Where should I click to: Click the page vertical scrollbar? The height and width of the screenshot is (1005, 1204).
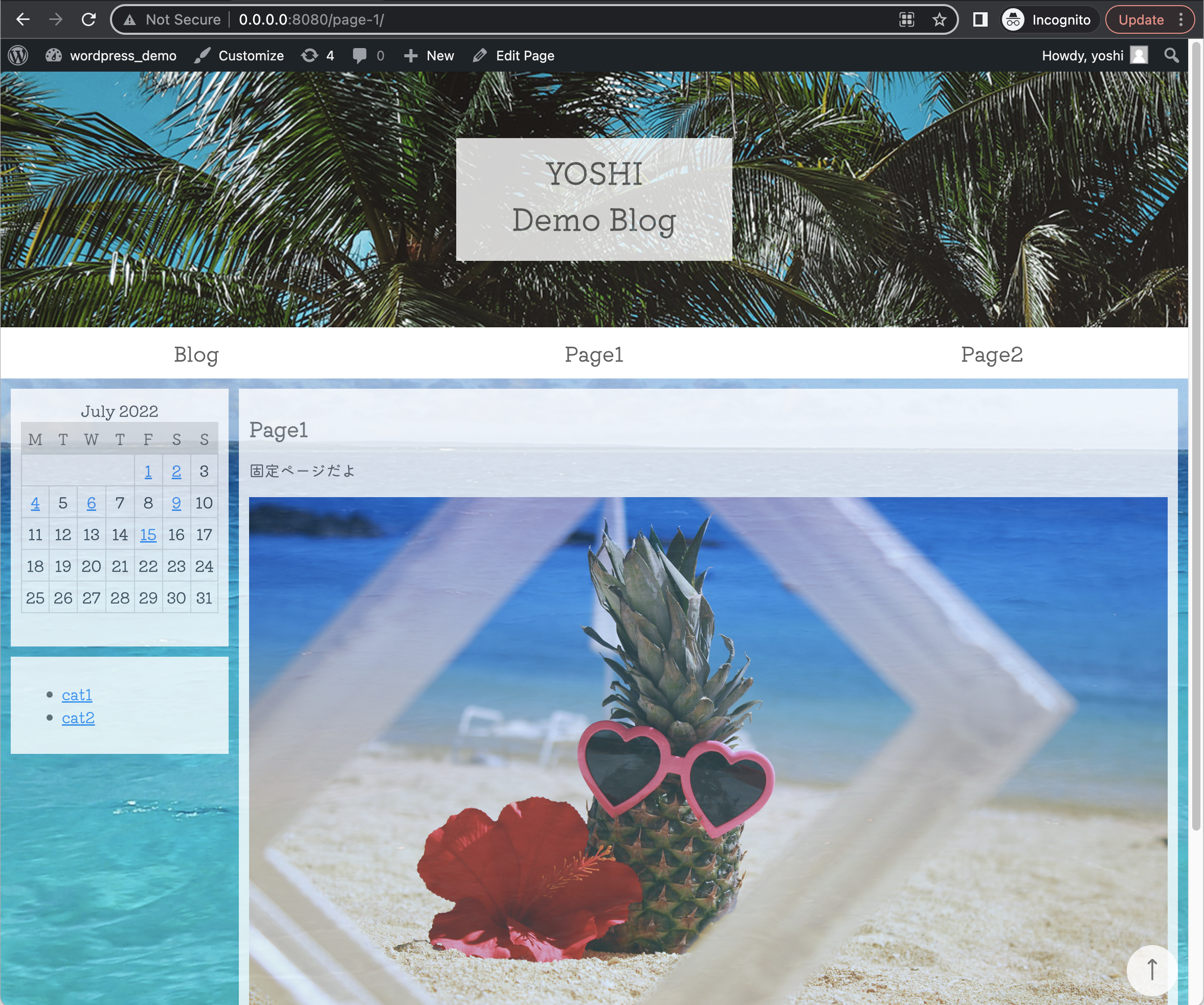click(1196, 436)
